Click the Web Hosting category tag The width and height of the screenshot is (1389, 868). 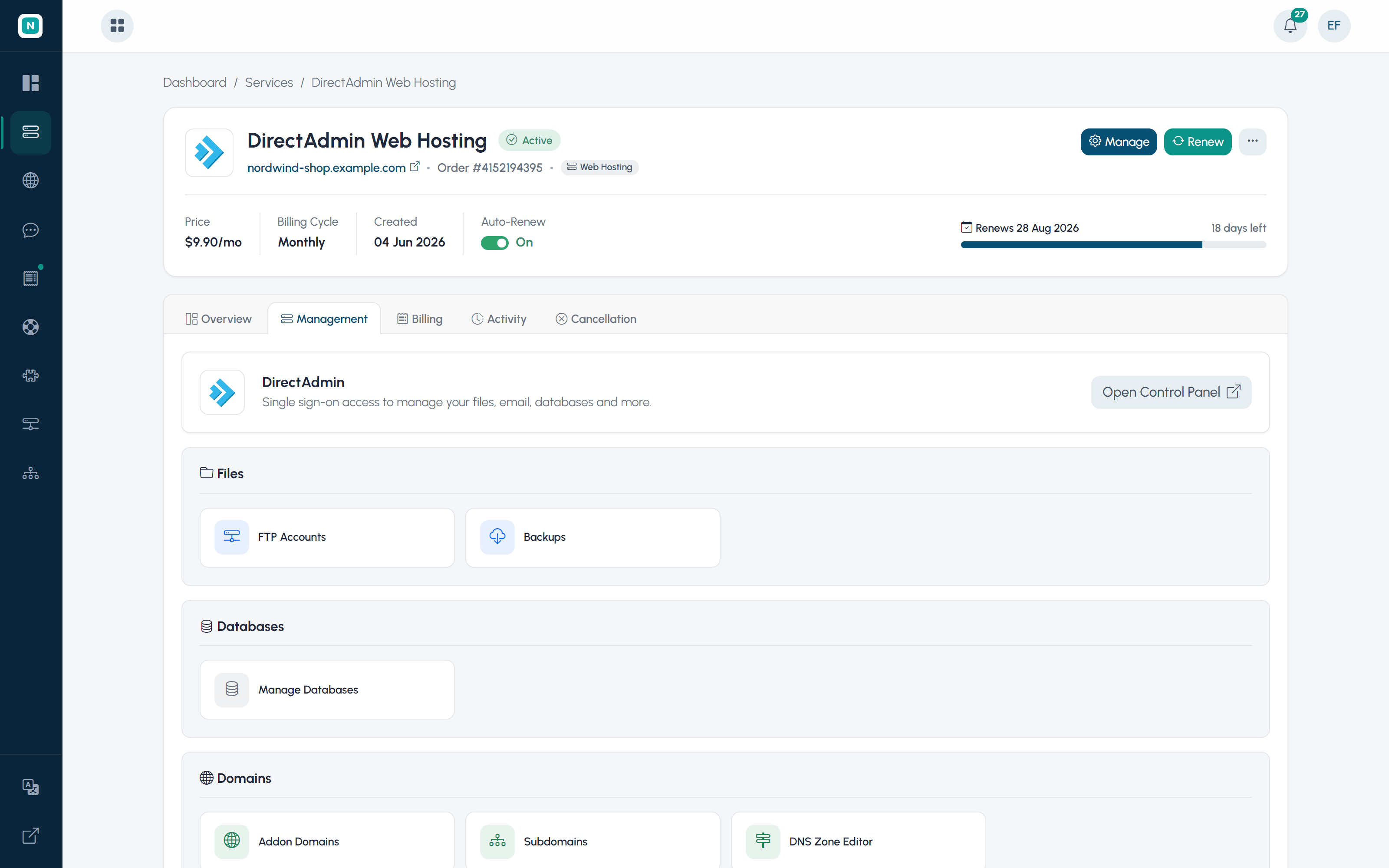pos(599,167)
